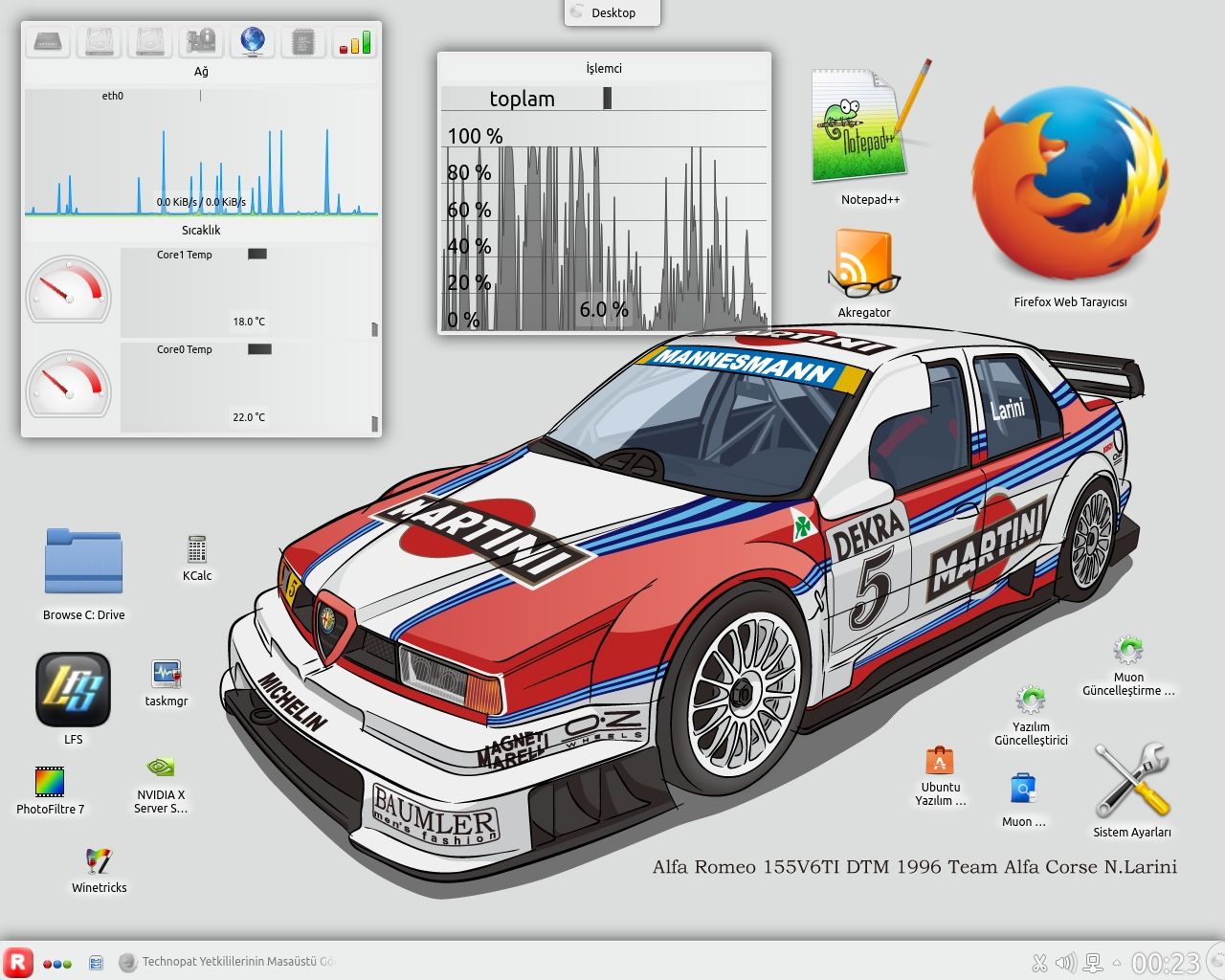The image size is (1225, 980).
Task: Click the '6.0 %' CPU value
Action: click(x=604, y=309)
